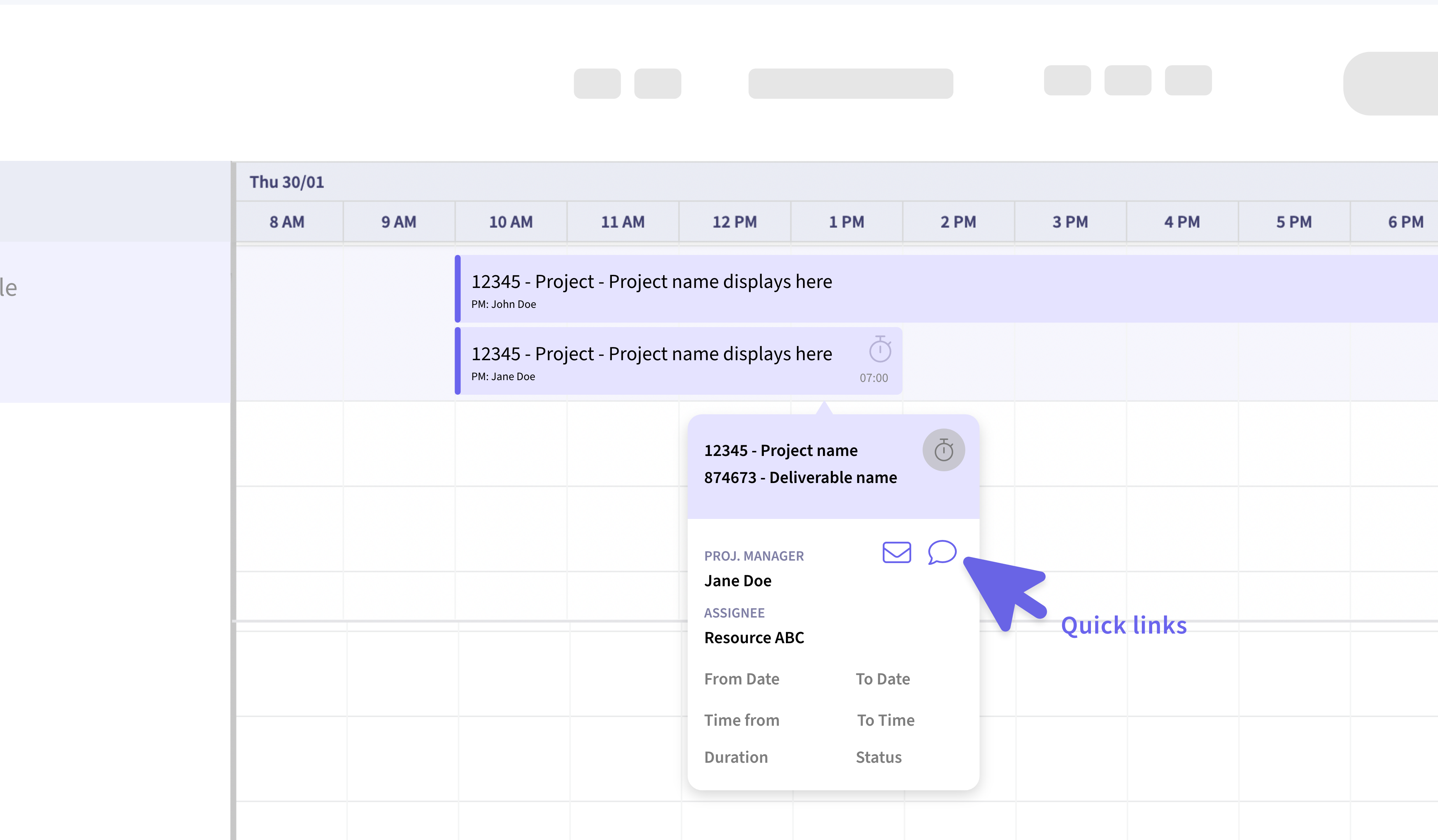
Task: Click the Jane Doe project manager name
Action: (x=737, y=581)
